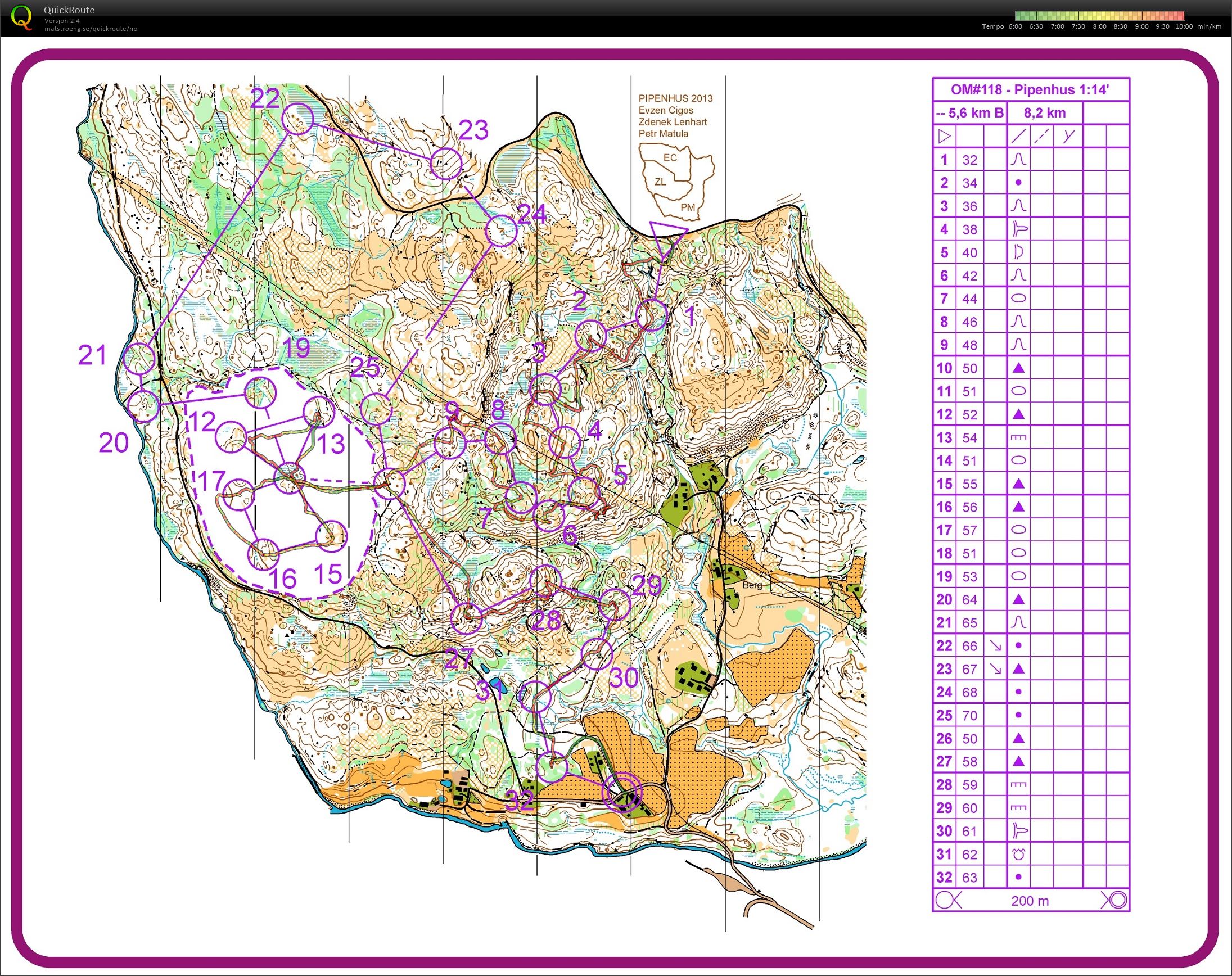
Task: Click the 8,2 km distance cell
Action: [x=1045, y=113]
